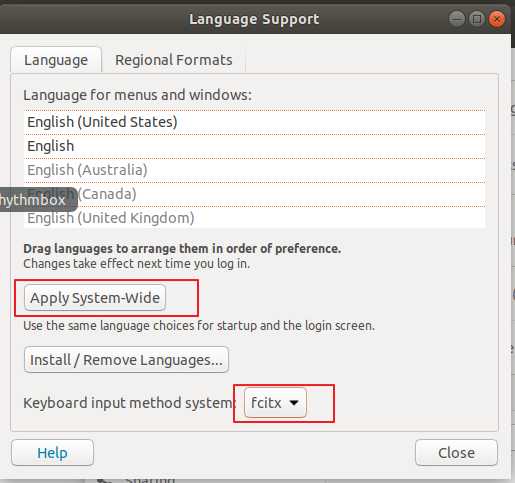This screenshot has height=483, width=515.
Task: Open Help for Language Support
Action: pyautogui.click(x=52, y=453)
